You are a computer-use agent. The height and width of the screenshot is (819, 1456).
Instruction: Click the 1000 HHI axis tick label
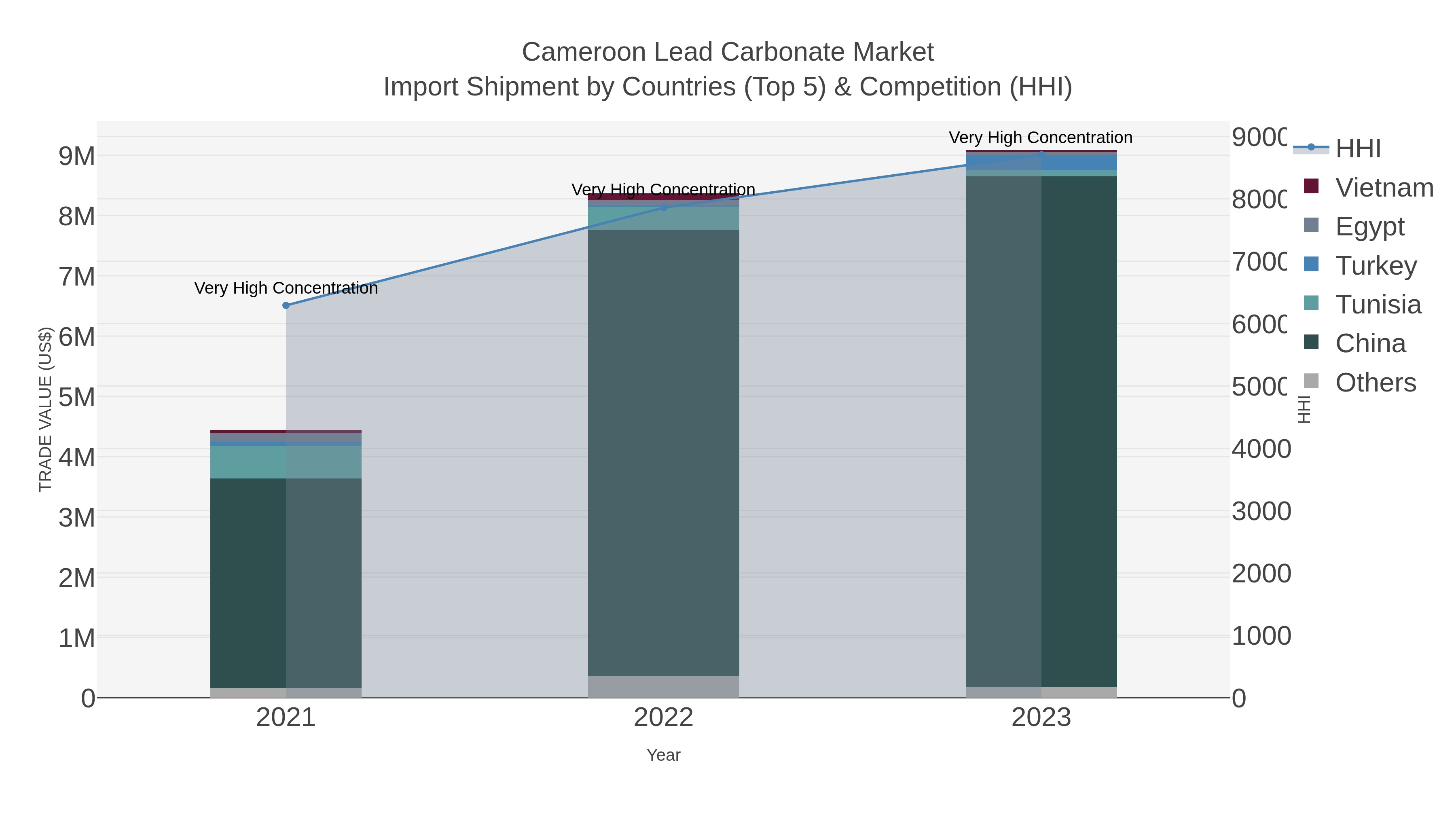(1261, 636)
